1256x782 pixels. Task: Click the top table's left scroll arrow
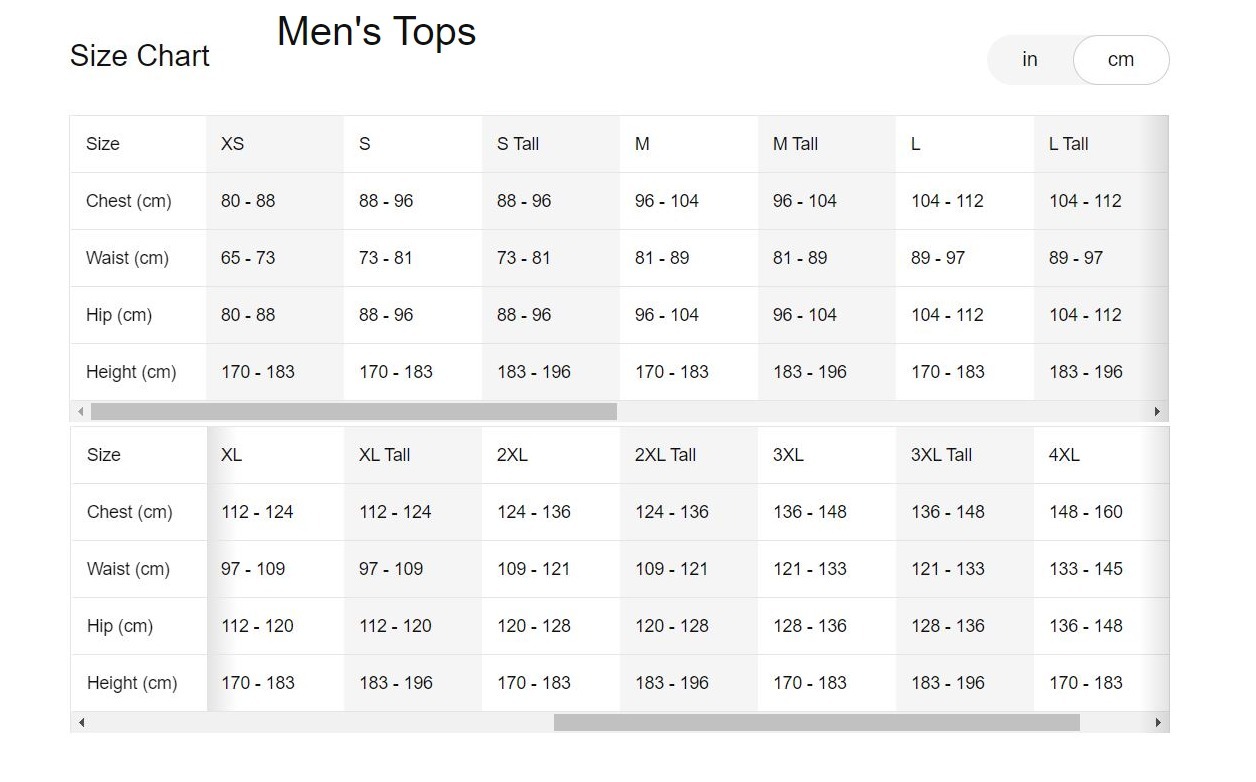tap(81, 411)
